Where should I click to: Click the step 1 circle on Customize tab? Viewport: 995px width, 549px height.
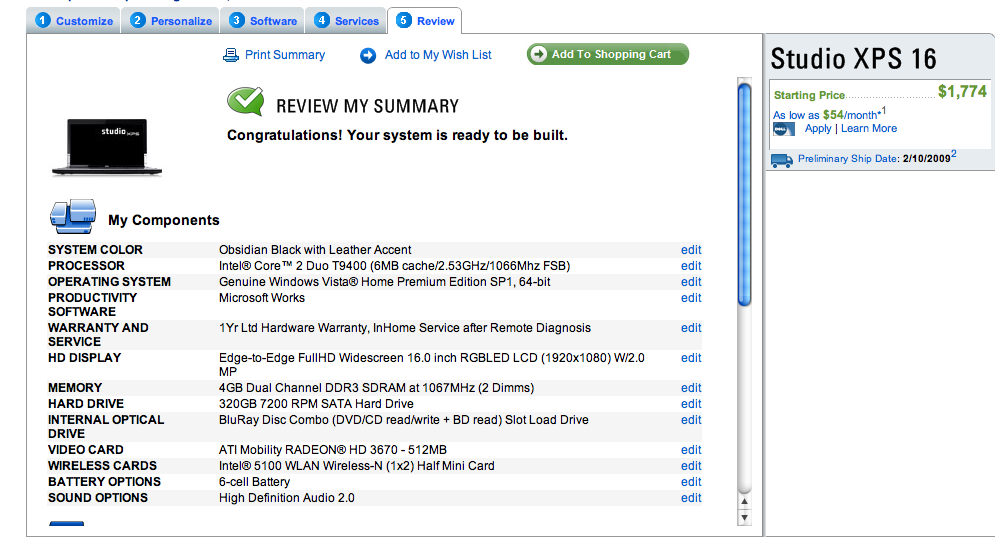click(43, 20)
